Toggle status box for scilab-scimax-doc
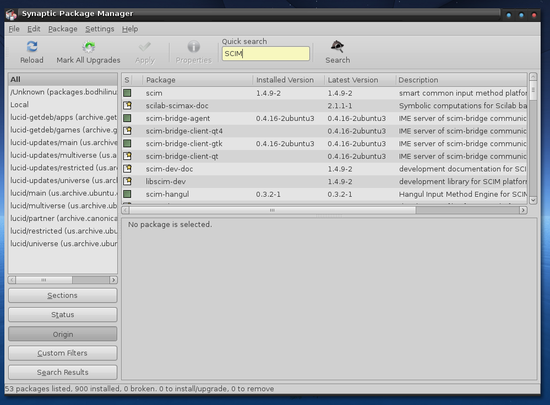Image resolution: width=550 pixels, height=405 pixels. pos(127,106)
